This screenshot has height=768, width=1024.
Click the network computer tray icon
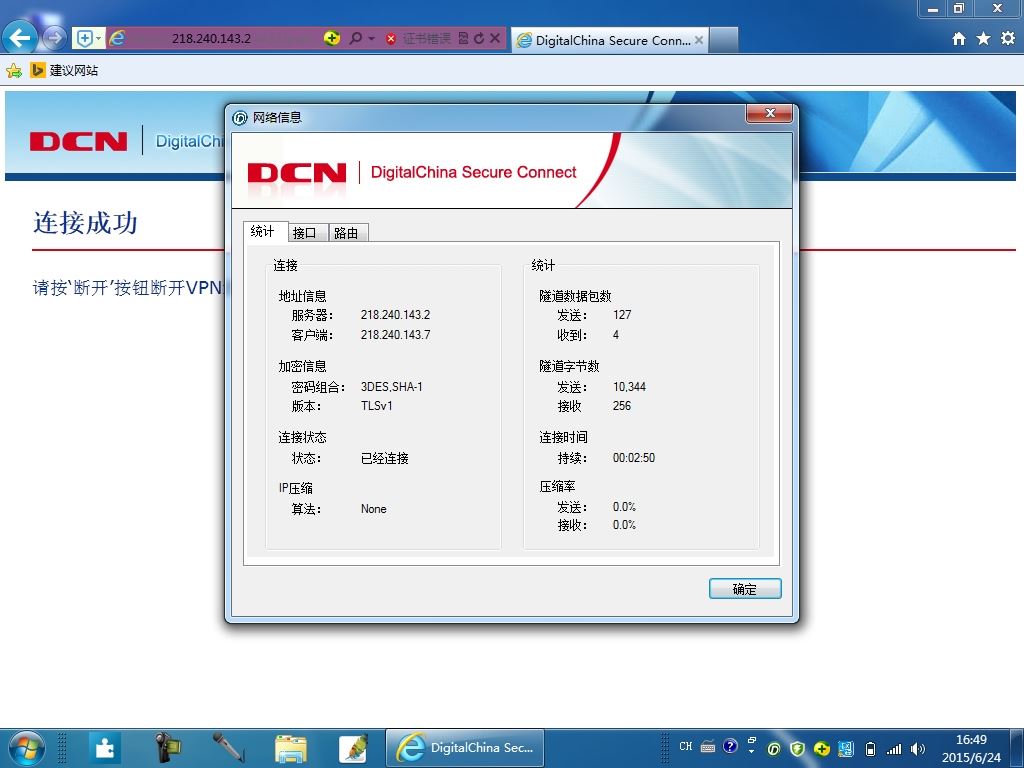(846, 749)
